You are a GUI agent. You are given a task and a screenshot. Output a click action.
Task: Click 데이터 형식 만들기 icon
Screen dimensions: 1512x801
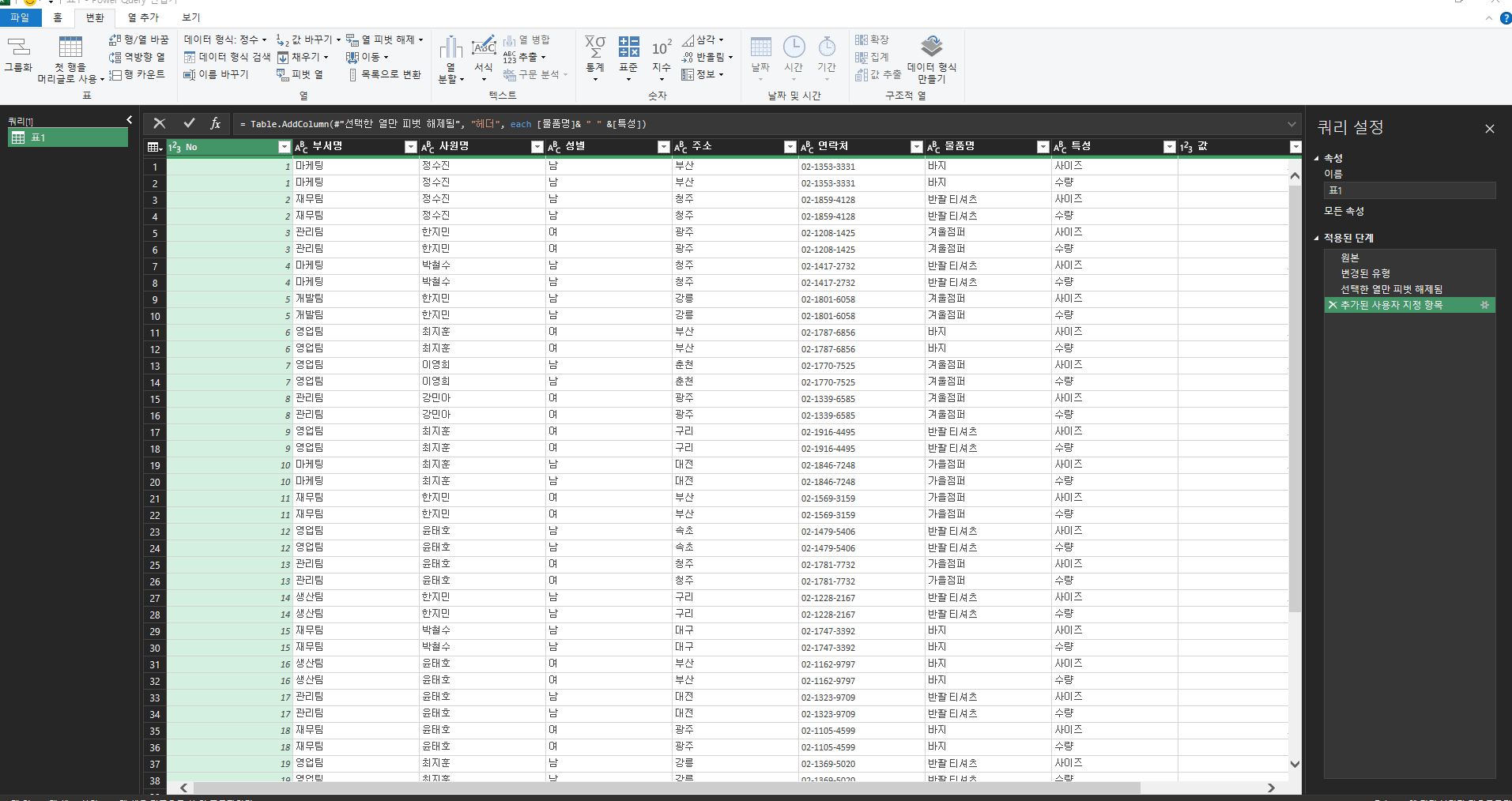point(932,47)
